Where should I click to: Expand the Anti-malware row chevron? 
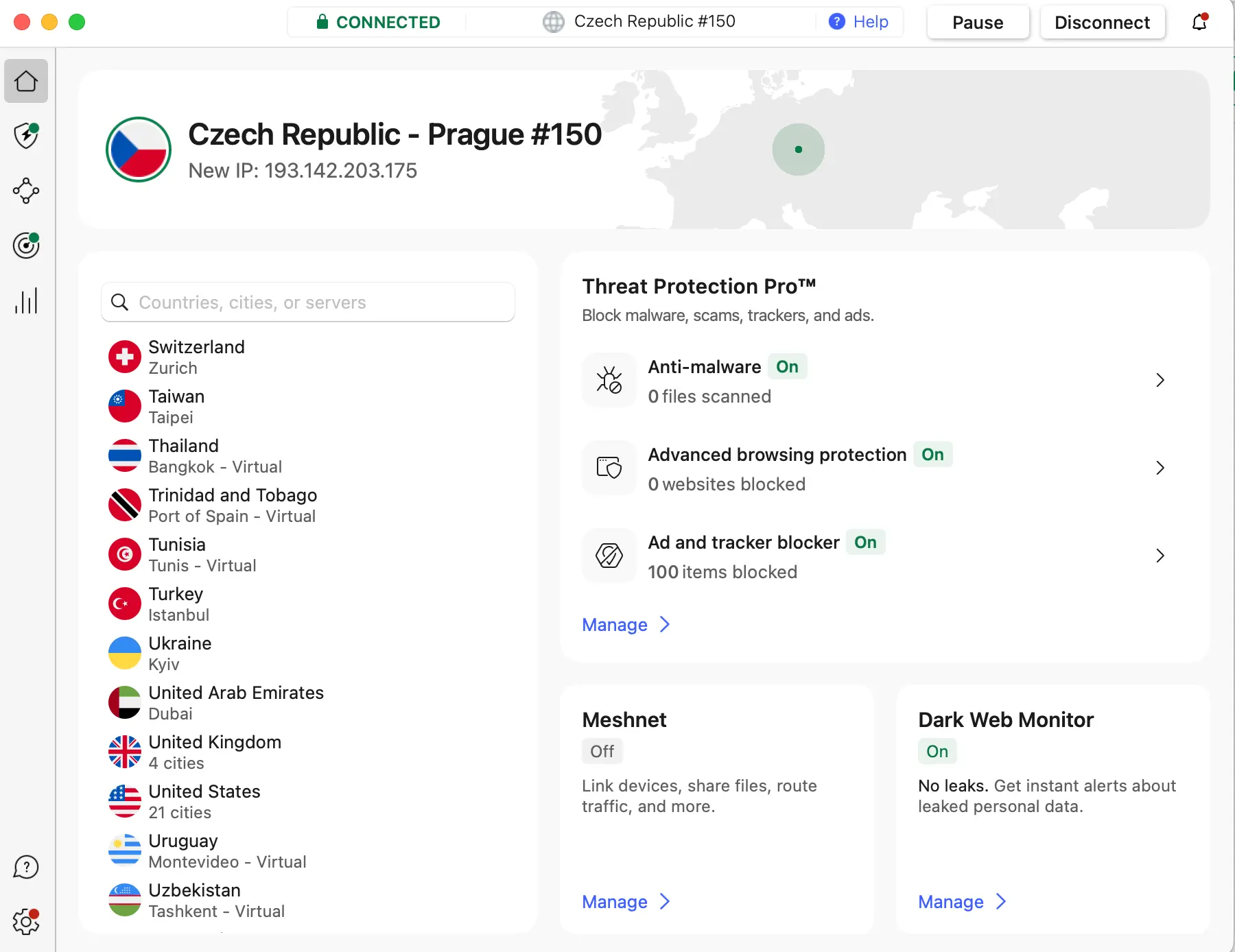(x=1160, y=380)
